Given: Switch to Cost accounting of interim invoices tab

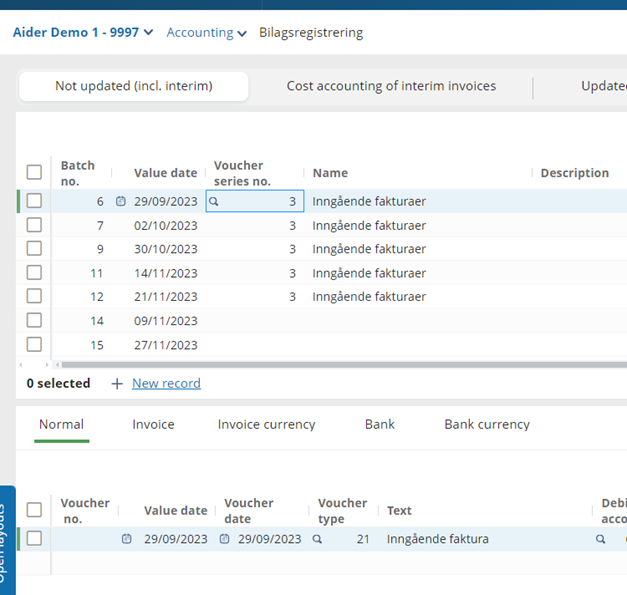Looking at the screenshot, I should [391, 86].
